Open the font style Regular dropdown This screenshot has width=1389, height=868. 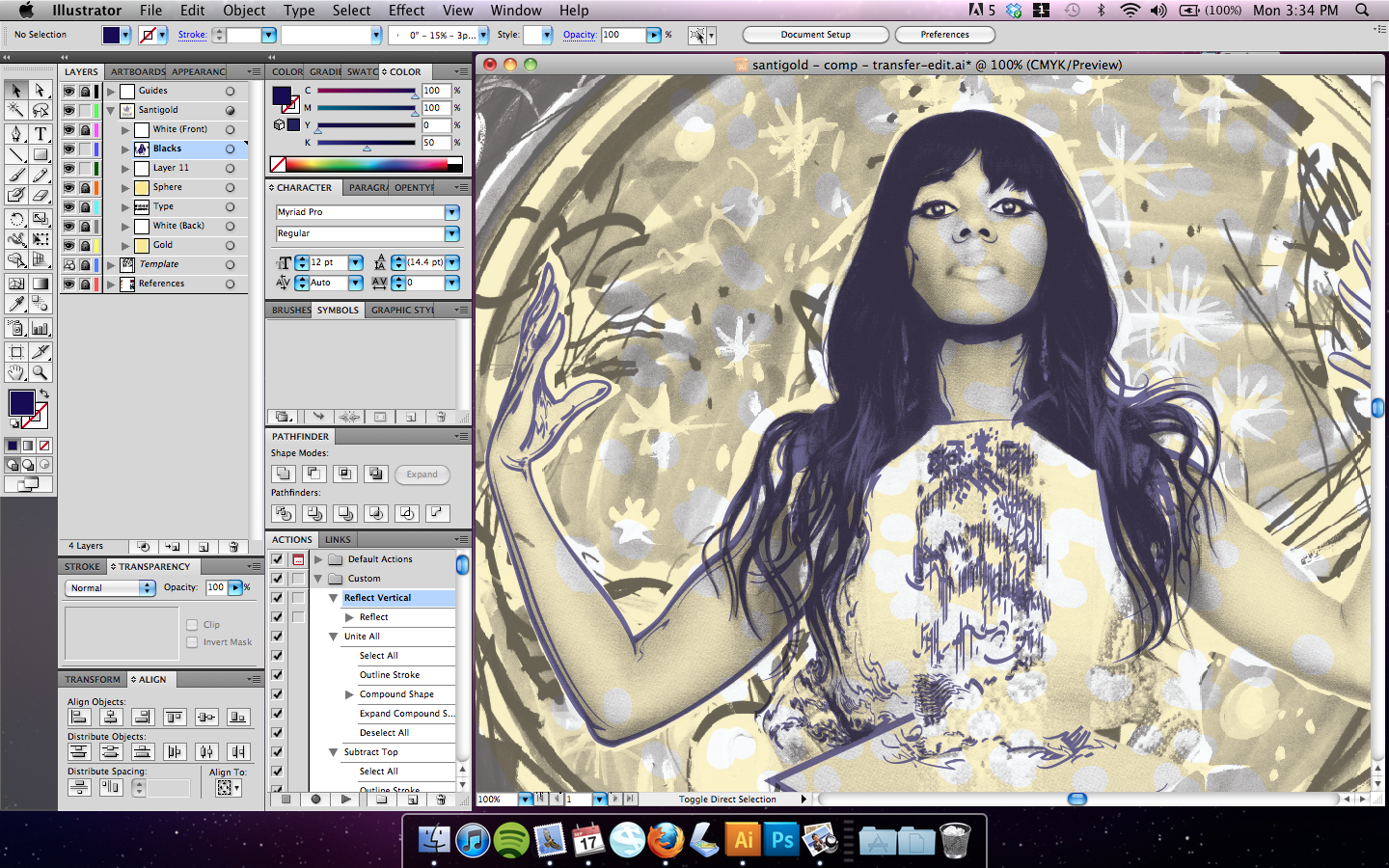tap(452, 233)
